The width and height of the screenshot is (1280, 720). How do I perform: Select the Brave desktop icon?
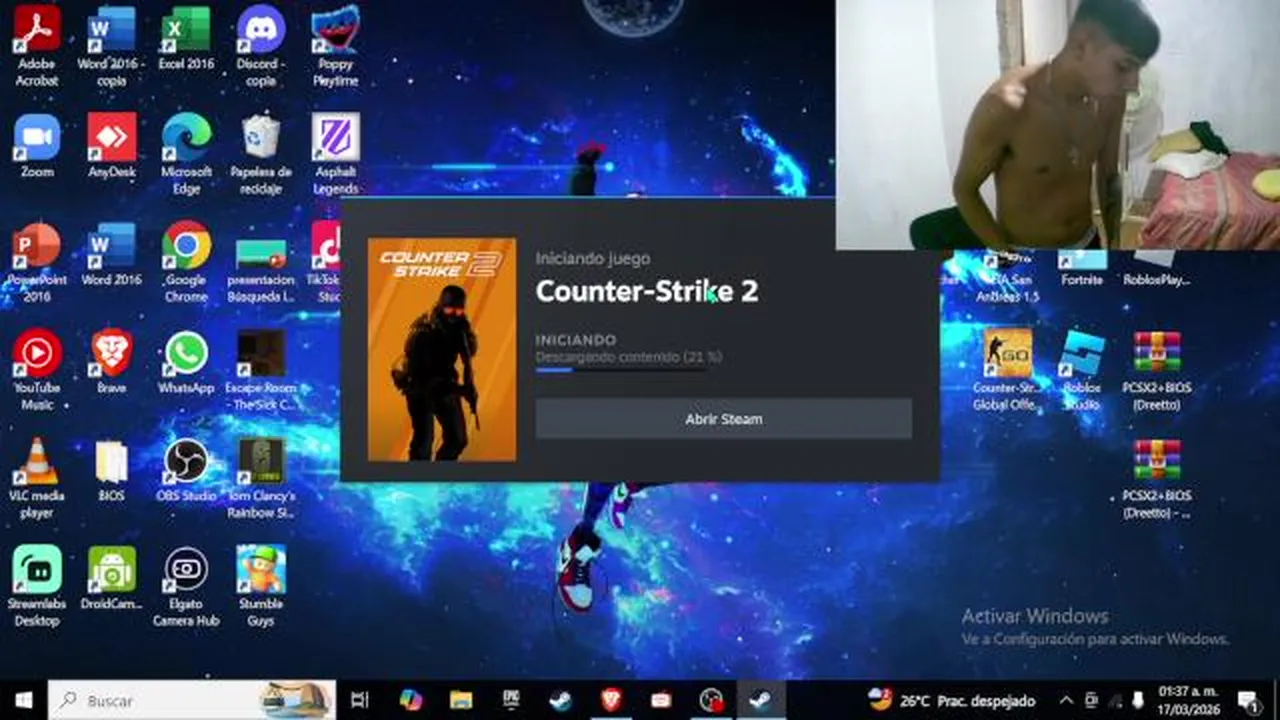111,362
